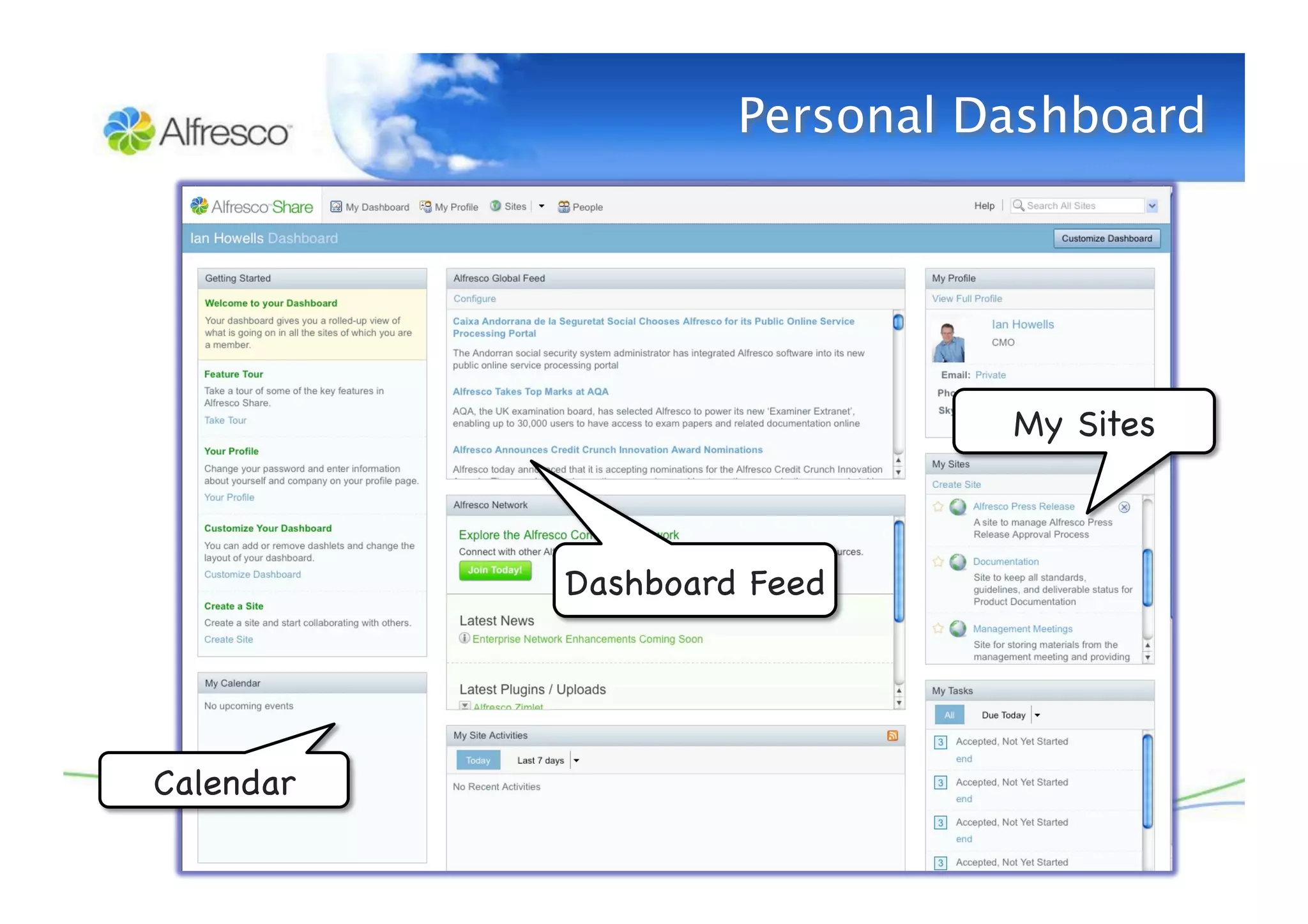Viewport: 1308px width, 924px height.
Task: Open the Management Meetings site link
Action: [x=1022, y=628]
